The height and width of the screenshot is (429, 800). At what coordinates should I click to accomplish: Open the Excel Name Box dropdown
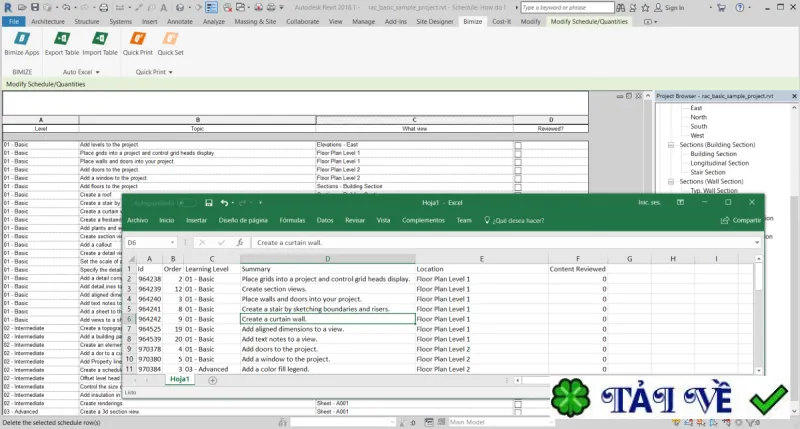coord(172,243)
